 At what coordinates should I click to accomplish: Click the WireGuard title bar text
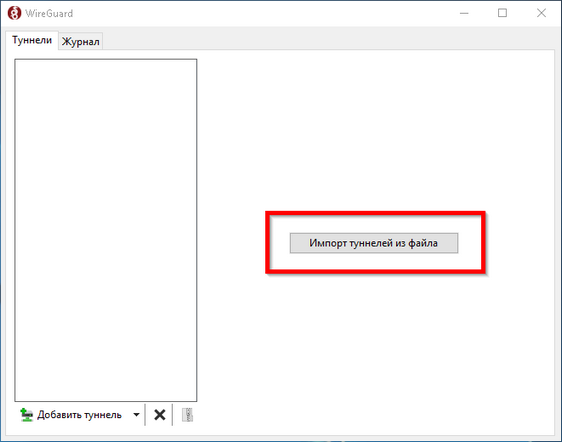tap(49, 13)
